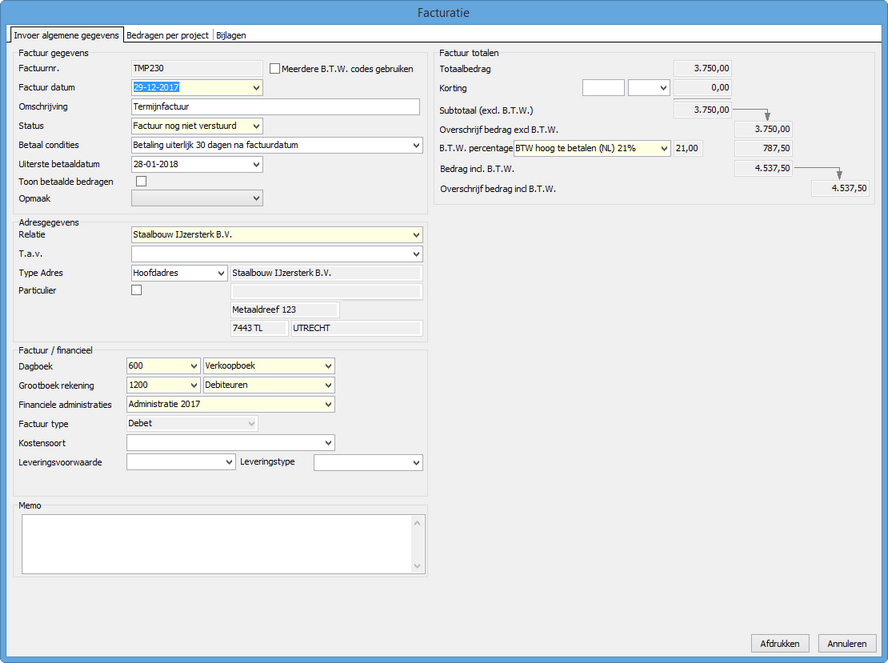888x663 pixels.
Task: Click the Korting 0,00 result field
Action: click(702, 88)
